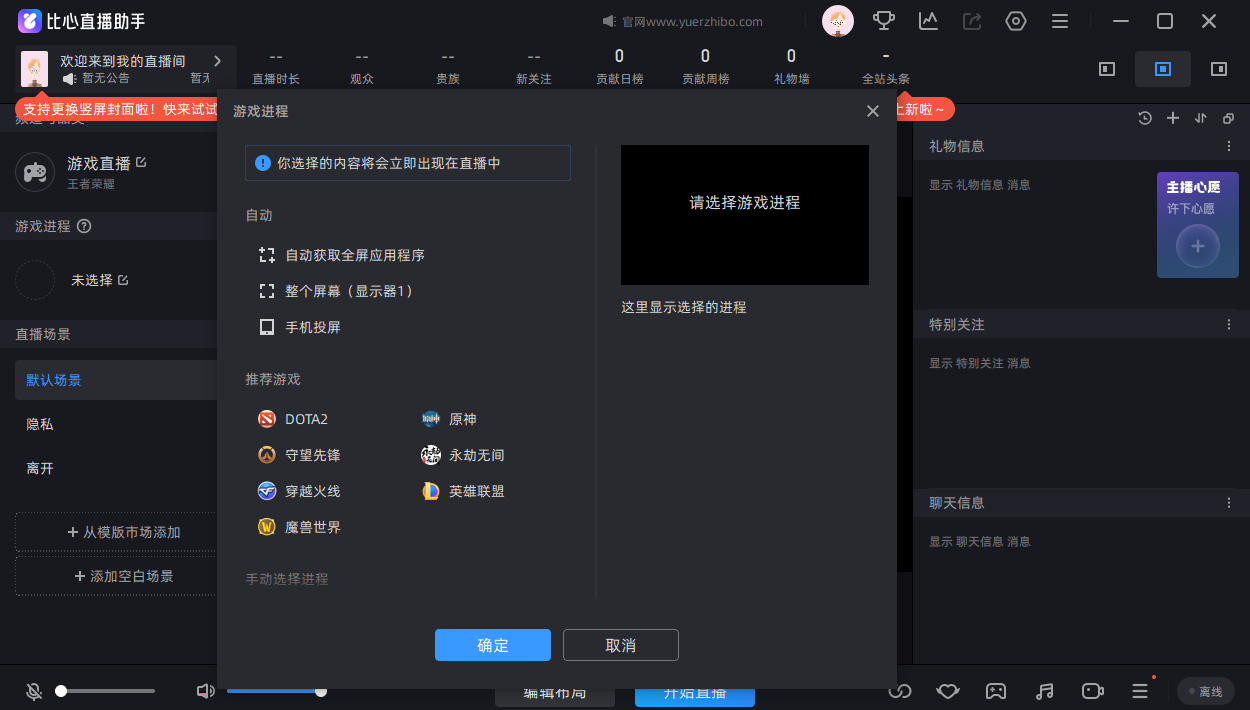Click the link icon in bottom toolbar
Viewport: 1250px width, 710px height.
(x=900, y=691)
